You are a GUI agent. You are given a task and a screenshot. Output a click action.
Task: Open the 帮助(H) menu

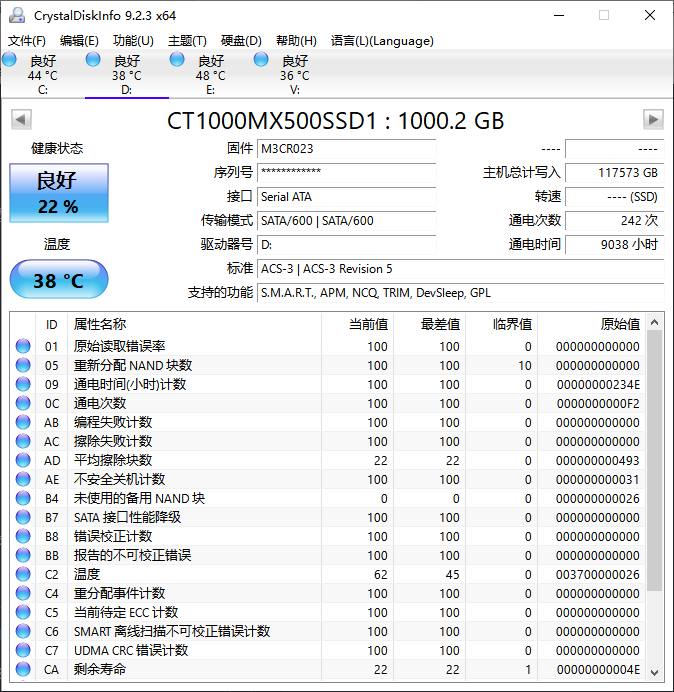[296, 41]
